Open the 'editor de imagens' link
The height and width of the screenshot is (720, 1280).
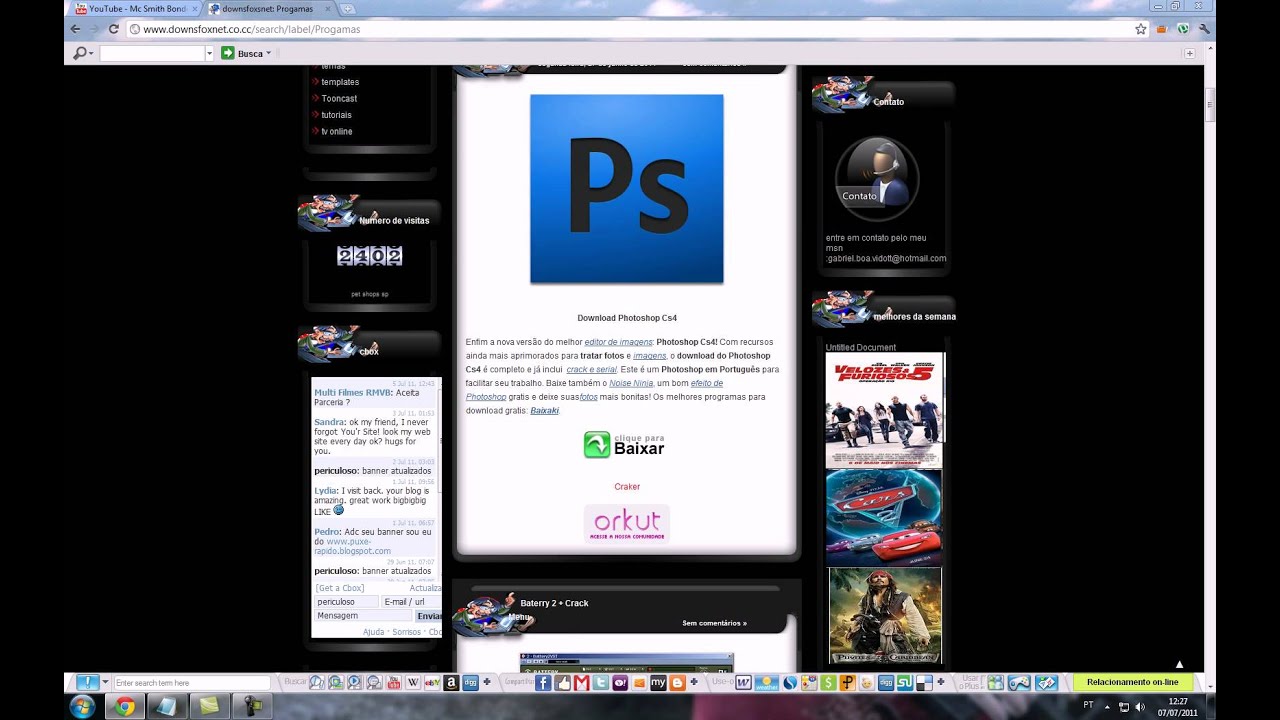point(619,342)
